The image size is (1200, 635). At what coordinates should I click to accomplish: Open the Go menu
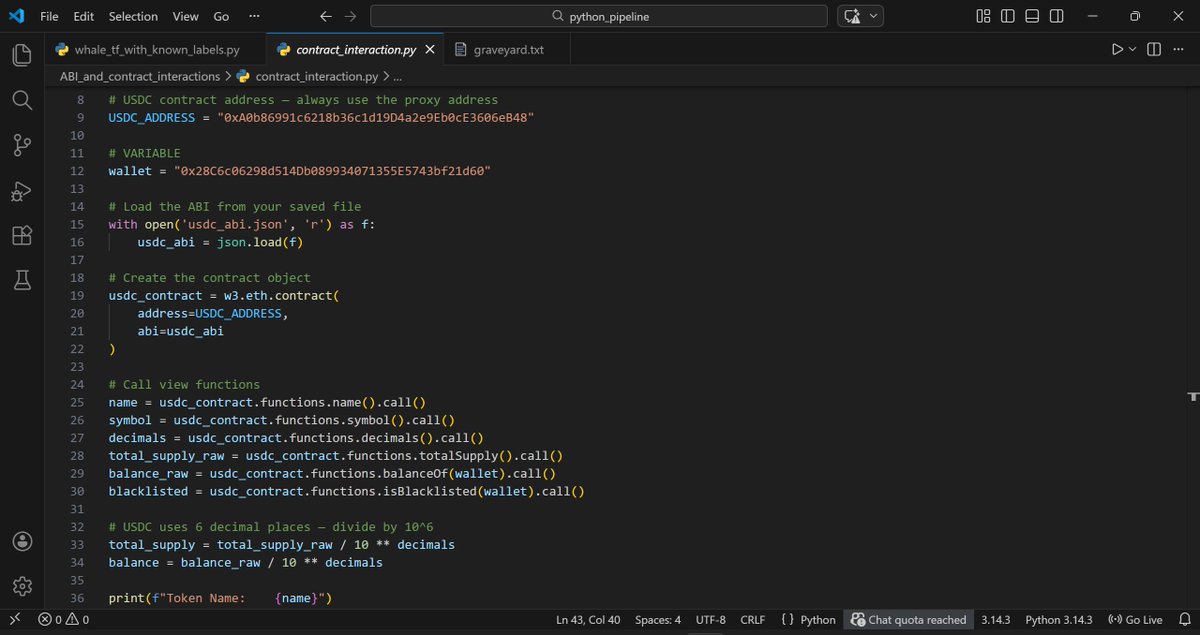click(221, 16)
